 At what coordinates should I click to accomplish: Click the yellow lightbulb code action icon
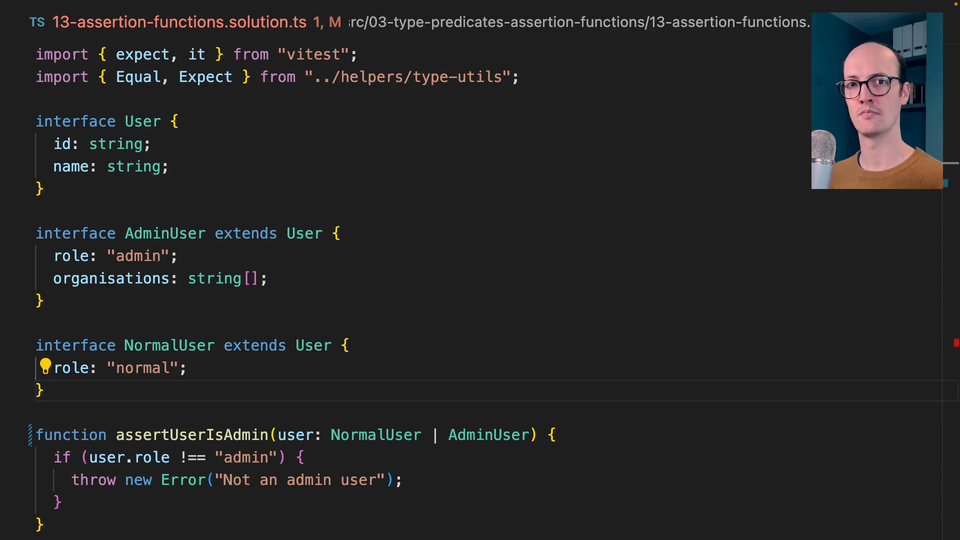45,368
